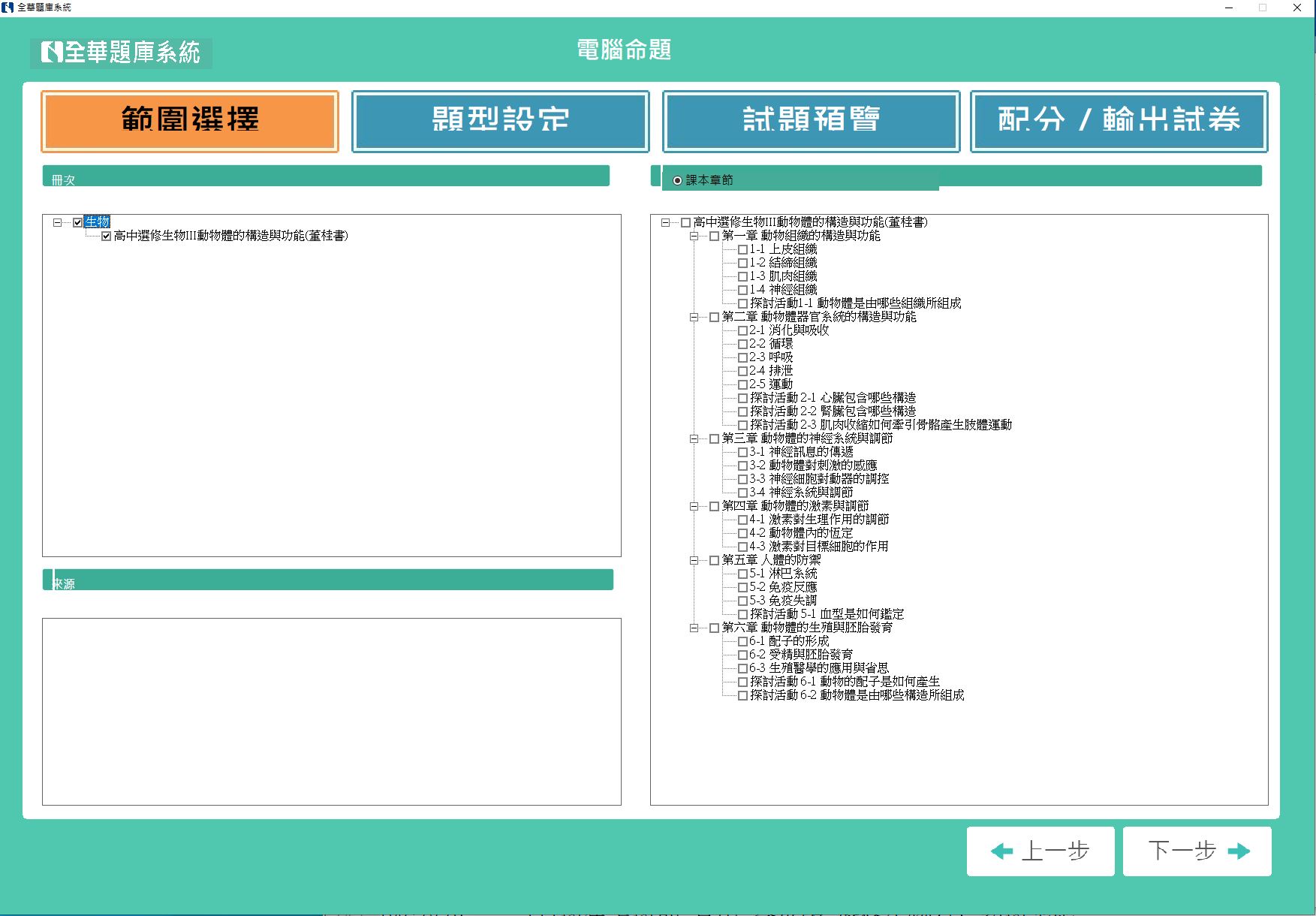Switch to the 範圍選擇 tab

point(190,122)
